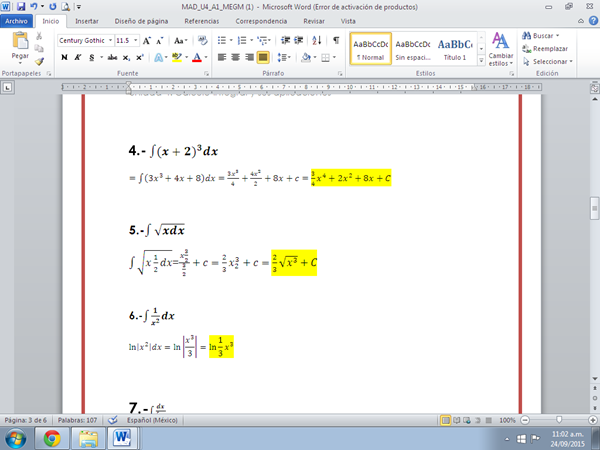
Task: Apply yellow text highlight color
Action: point(176,57)
